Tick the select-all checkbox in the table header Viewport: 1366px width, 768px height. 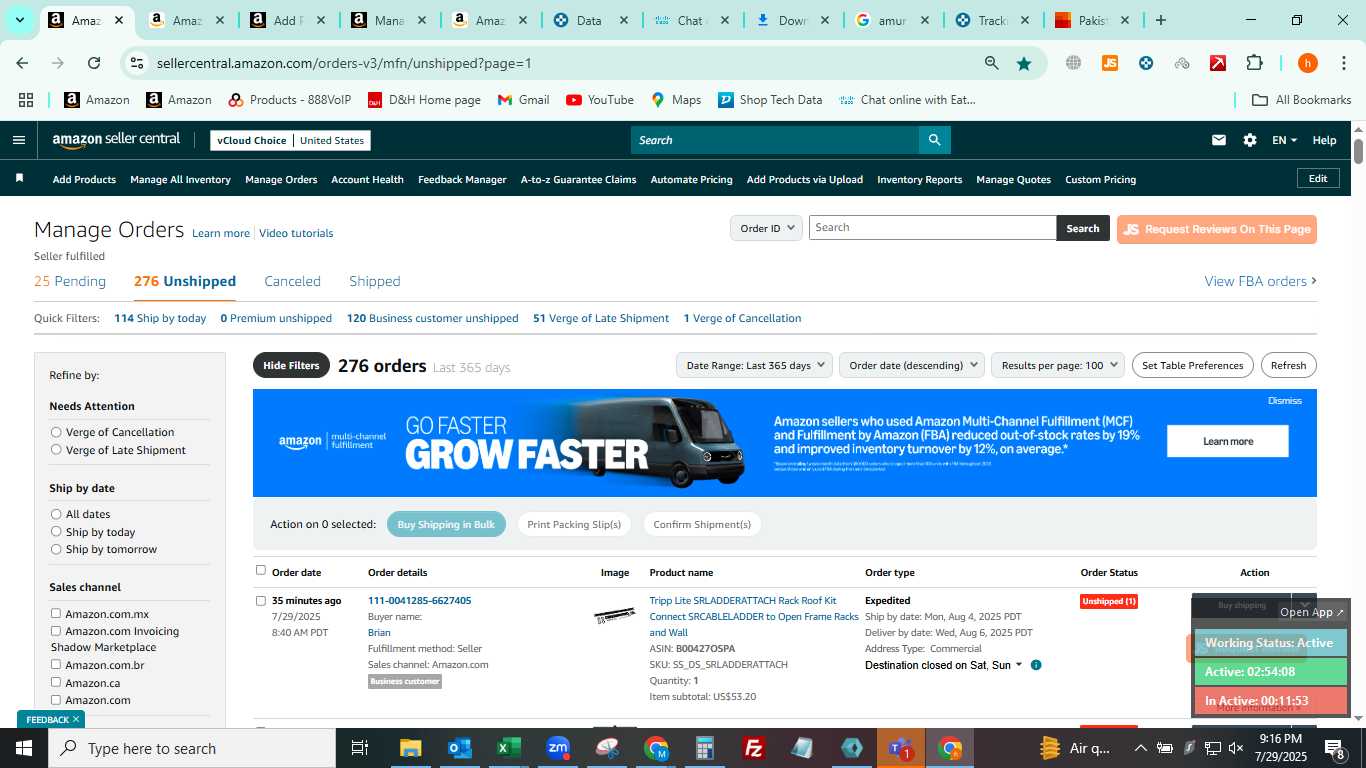tap(261, 570)
